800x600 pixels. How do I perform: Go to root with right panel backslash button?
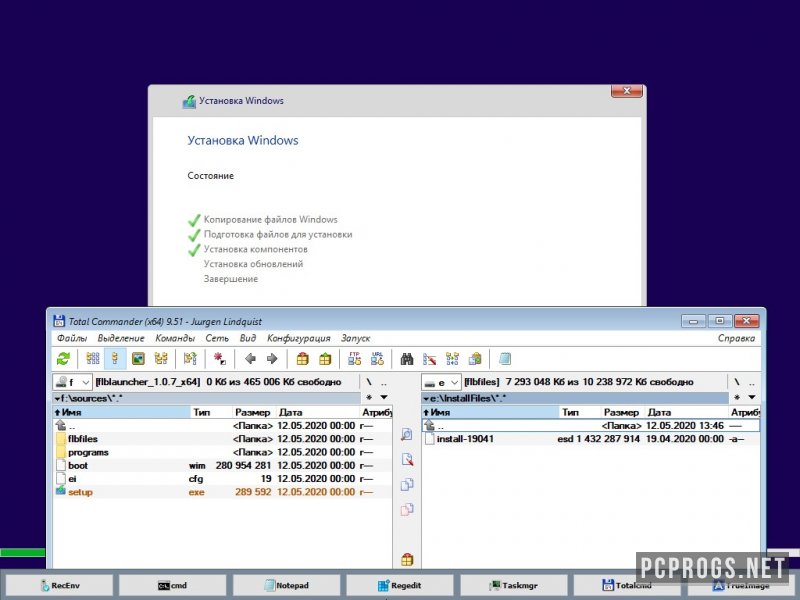[x=737, y=382]
